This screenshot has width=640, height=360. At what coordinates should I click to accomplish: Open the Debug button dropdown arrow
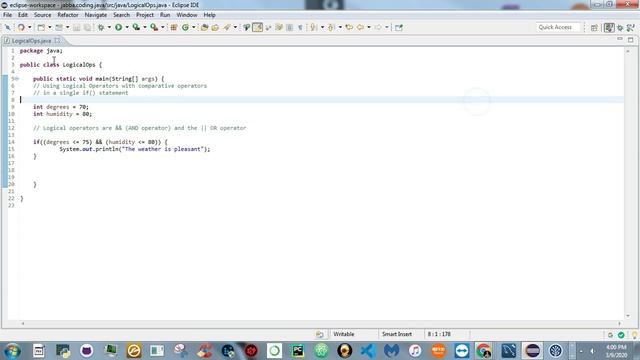(x=109, y=27)
